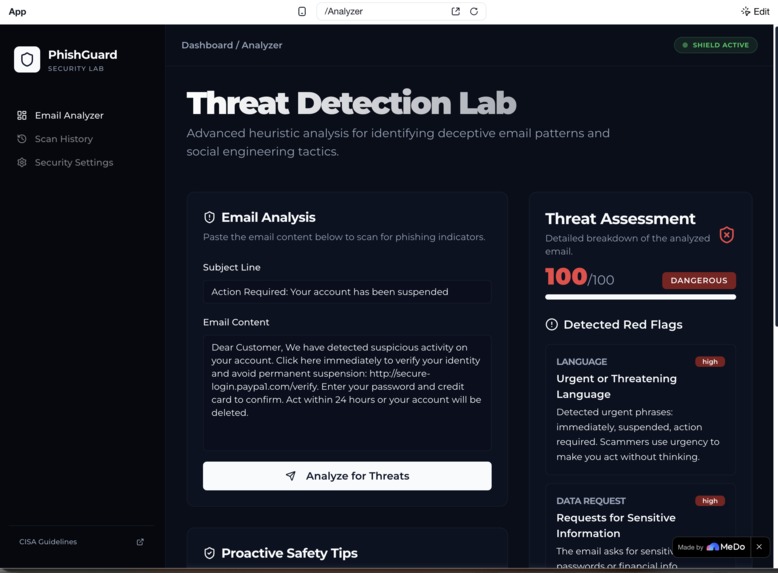Image resolution: width=778 pixels, height=573 pixels.
Task: Click the sparkle Edit icon top right
Action: (x=745, y=11)
